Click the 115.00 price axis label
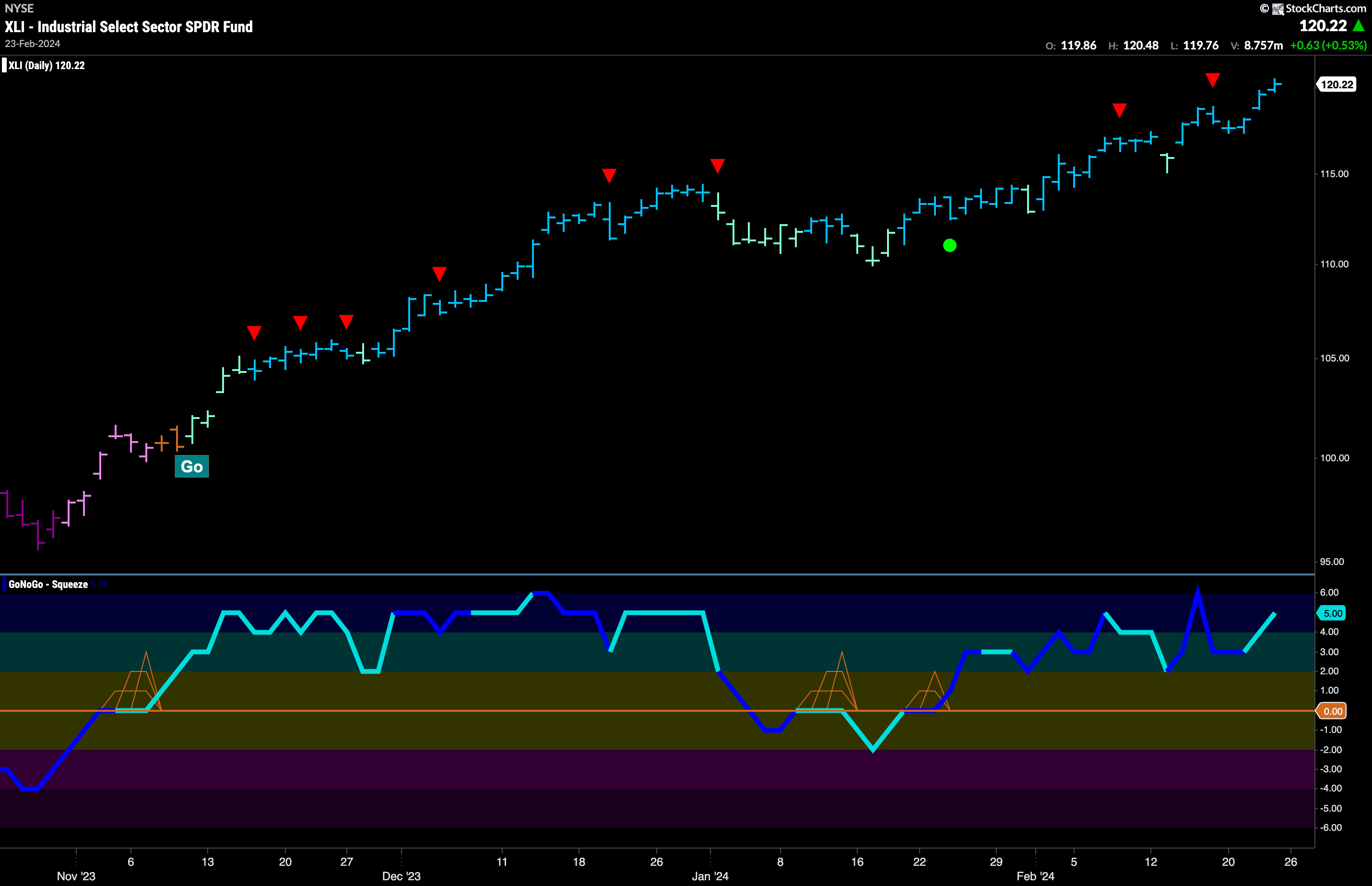This screenshot has height=886, width=1372. [1334, 174]
